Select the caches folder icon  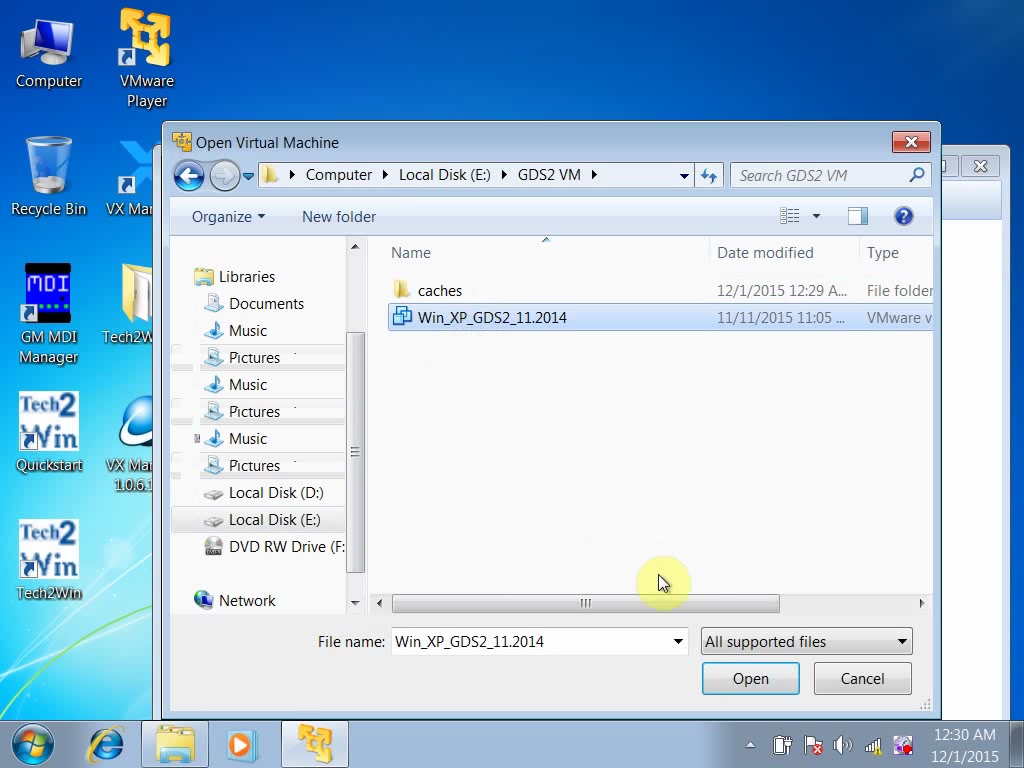point(402,290)
